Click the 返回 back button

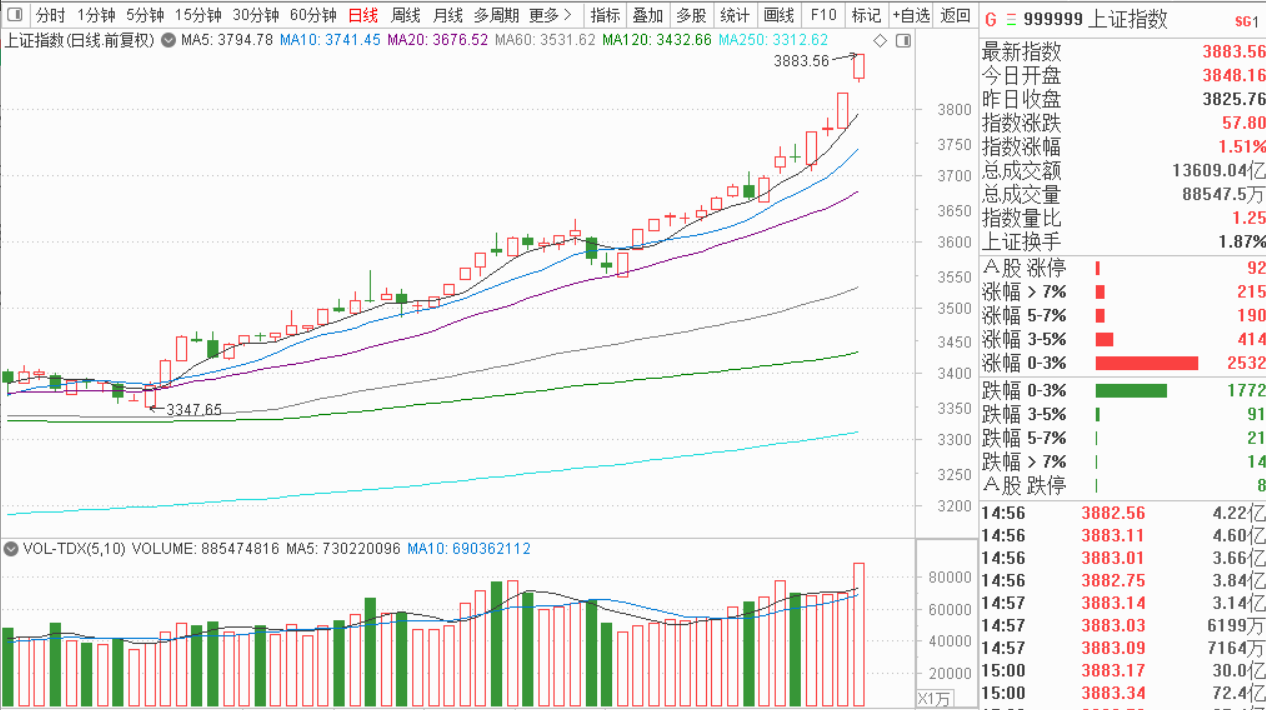pyautogui.click(x=956, y=15)
